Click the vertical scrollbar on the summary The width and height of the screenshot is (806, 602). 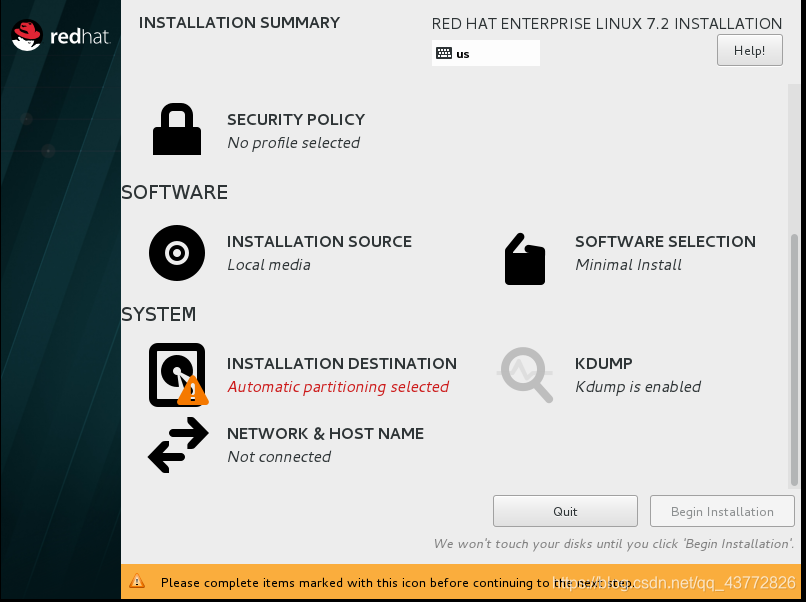[x=794, y=360]
